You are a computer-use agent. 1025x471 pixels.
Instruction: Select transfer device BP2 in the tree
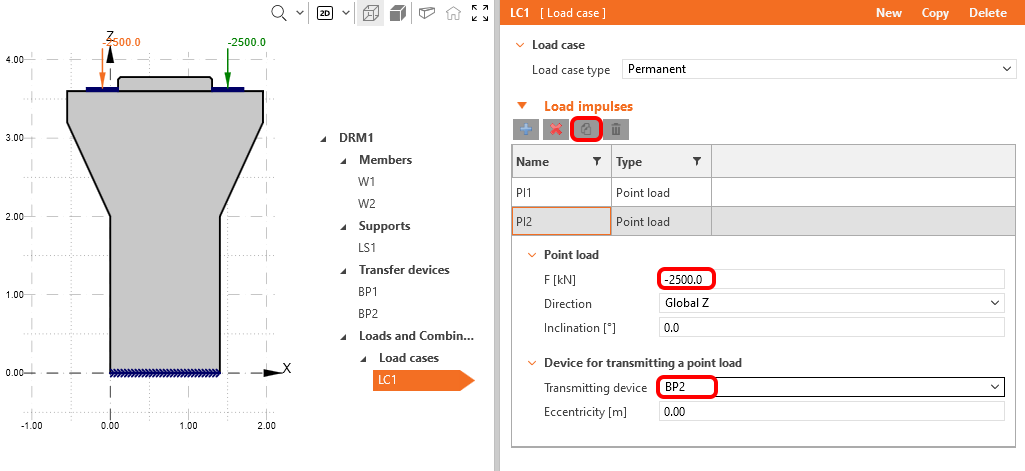tap(368, 314)
